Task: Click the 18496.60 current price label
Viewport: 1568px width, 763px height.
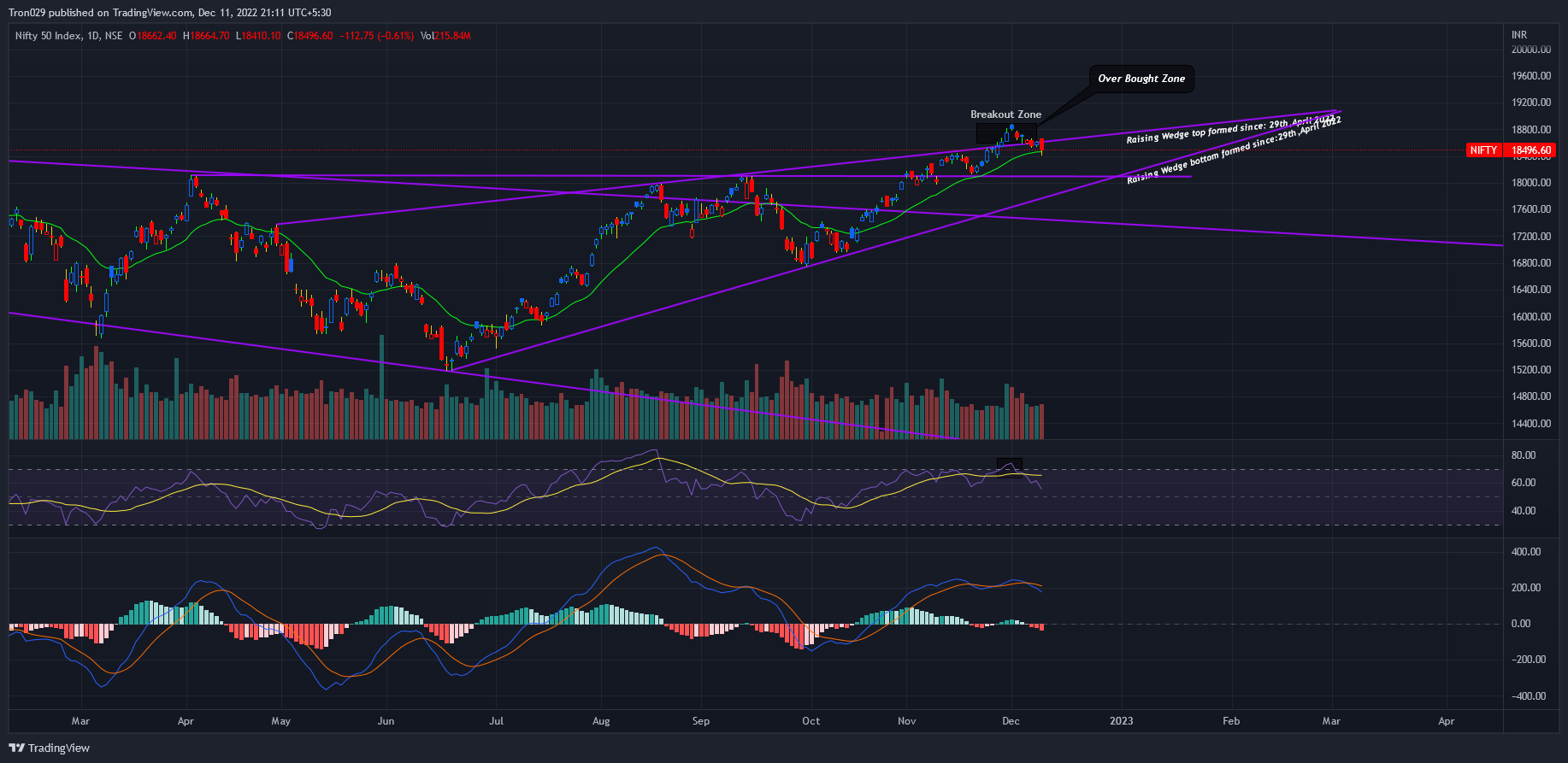Action: pyautogui.click(x=1531, y=150)
